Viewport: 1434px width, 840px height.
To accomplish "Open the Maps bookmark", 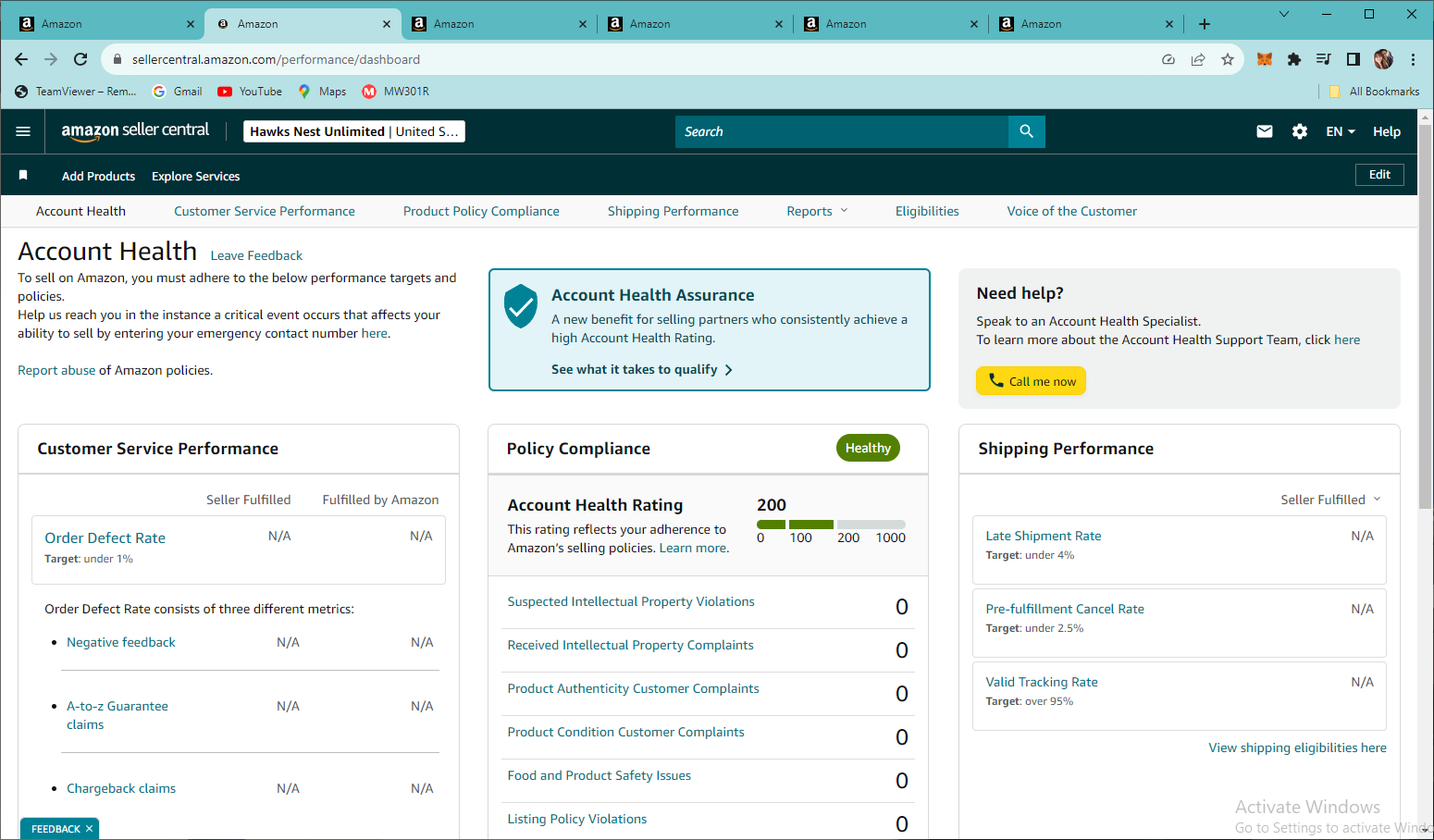I will point(322,92).
